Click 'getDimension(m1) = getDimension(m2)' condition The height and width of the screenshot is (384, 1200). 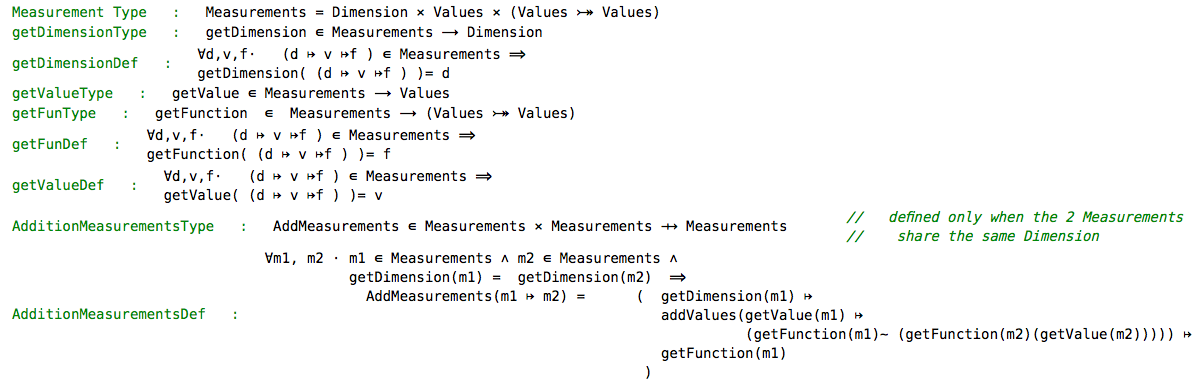pos(502,276)
